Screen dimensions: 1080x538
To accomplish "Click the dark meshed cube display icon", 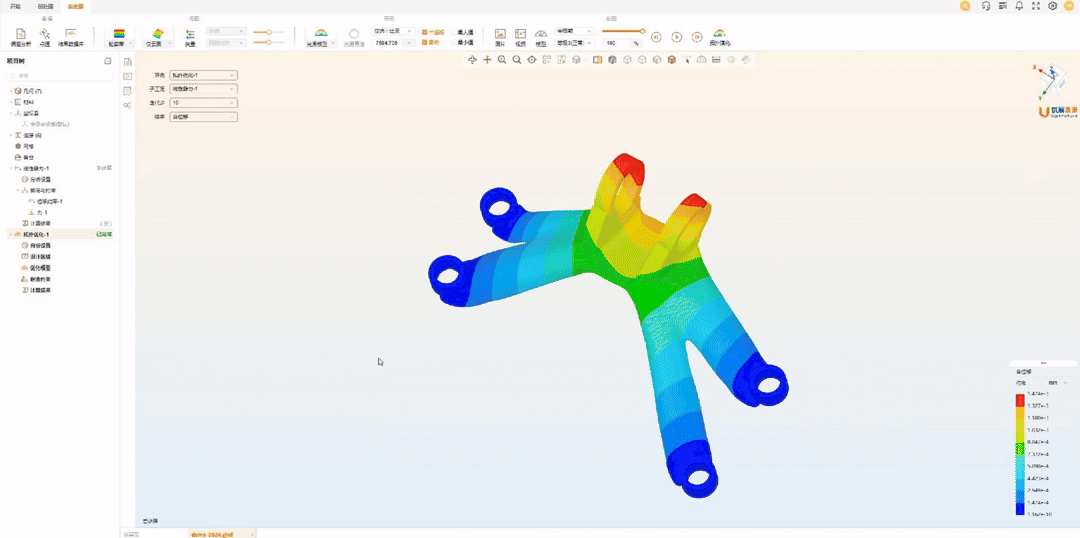I will (x=612, y=60).
